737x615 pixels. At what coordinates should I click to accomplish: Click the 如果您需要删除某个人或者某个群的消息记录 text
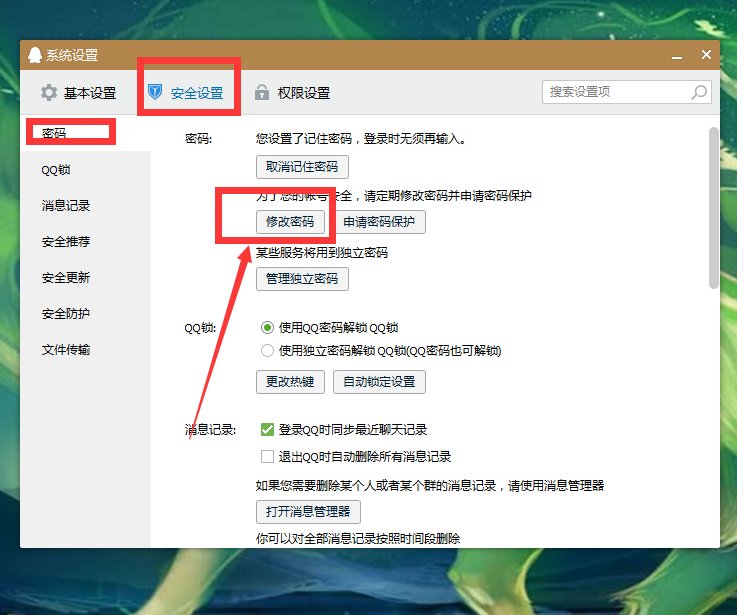[x=376, y=486]
